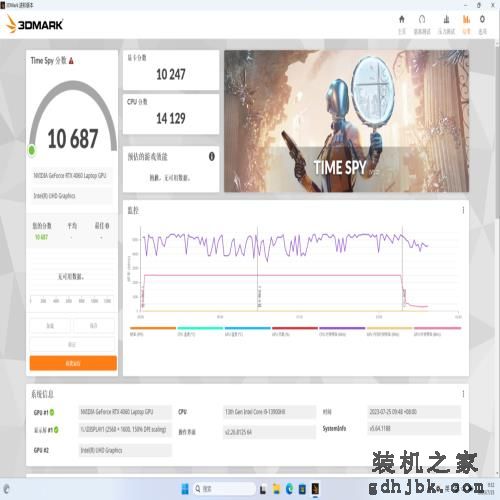Toggle the blue GPU temperature legend item
The height and width of the screenshot is (500, 500).
pyautogui.click(x=247, y=331)
